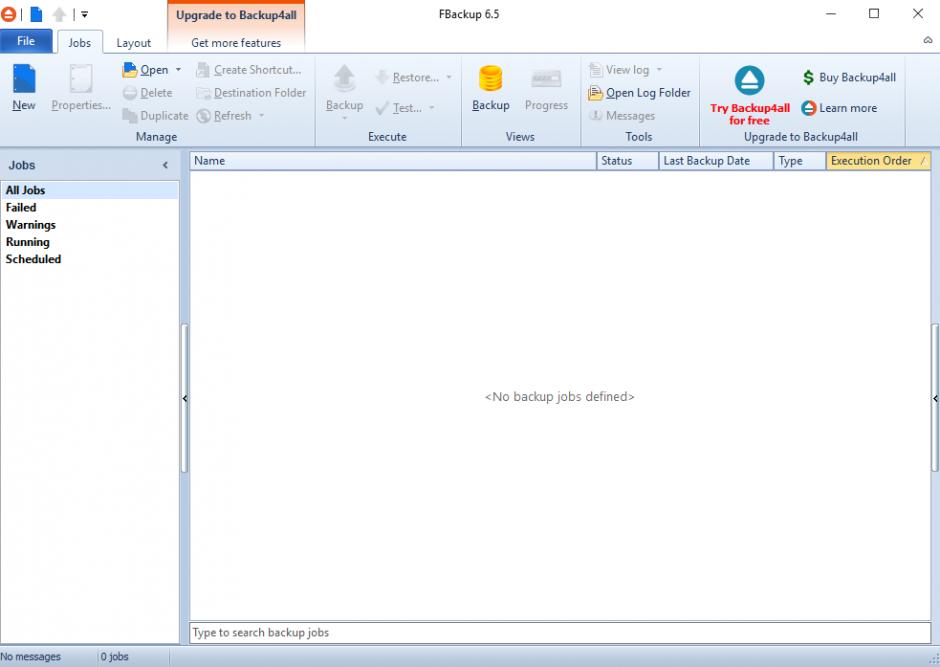The image size is (940, 667).
Task: Sort by the Type column header
Action: (800, 161)
